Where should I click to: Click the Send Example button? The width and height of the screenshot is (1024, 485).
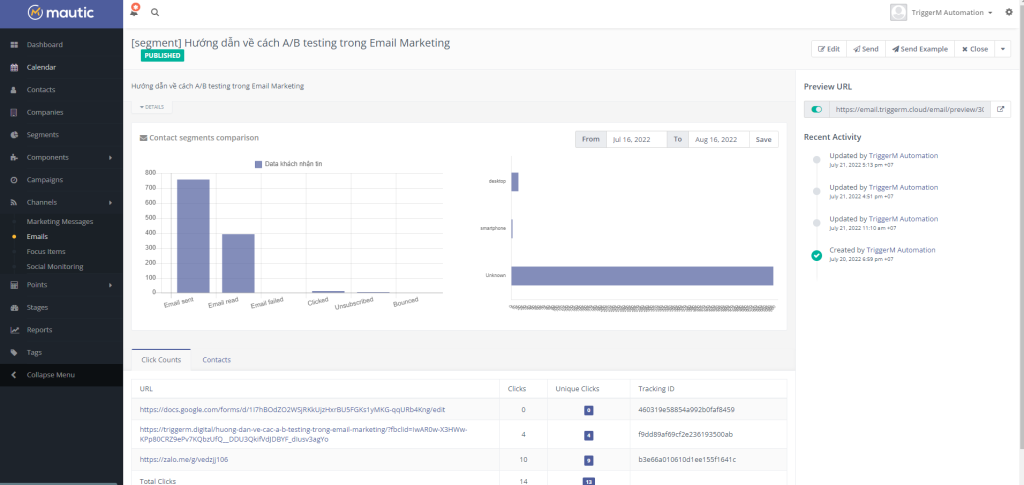pyautogui.click(x=919, y=48)
